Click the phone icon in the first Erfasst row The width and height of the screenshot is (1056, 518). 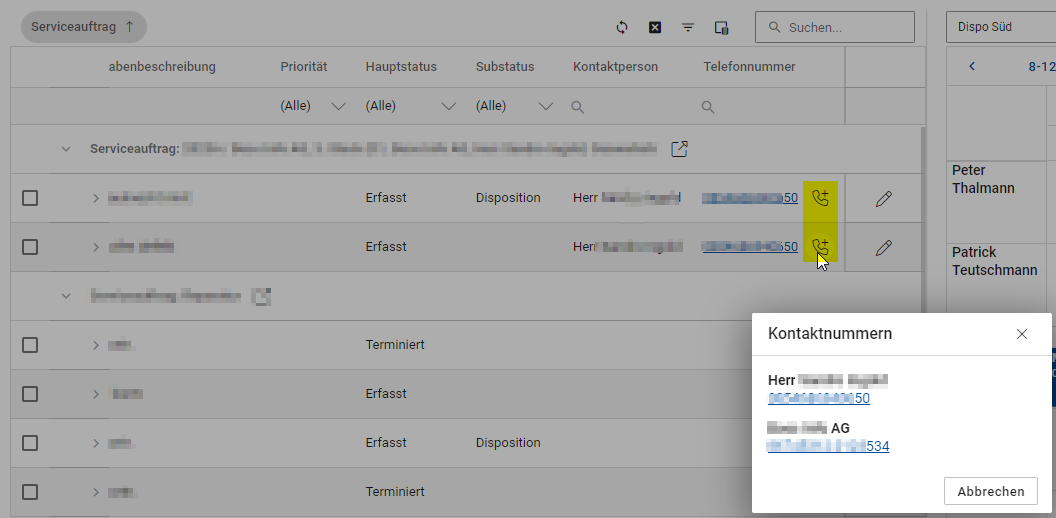[x=821, y=198]
